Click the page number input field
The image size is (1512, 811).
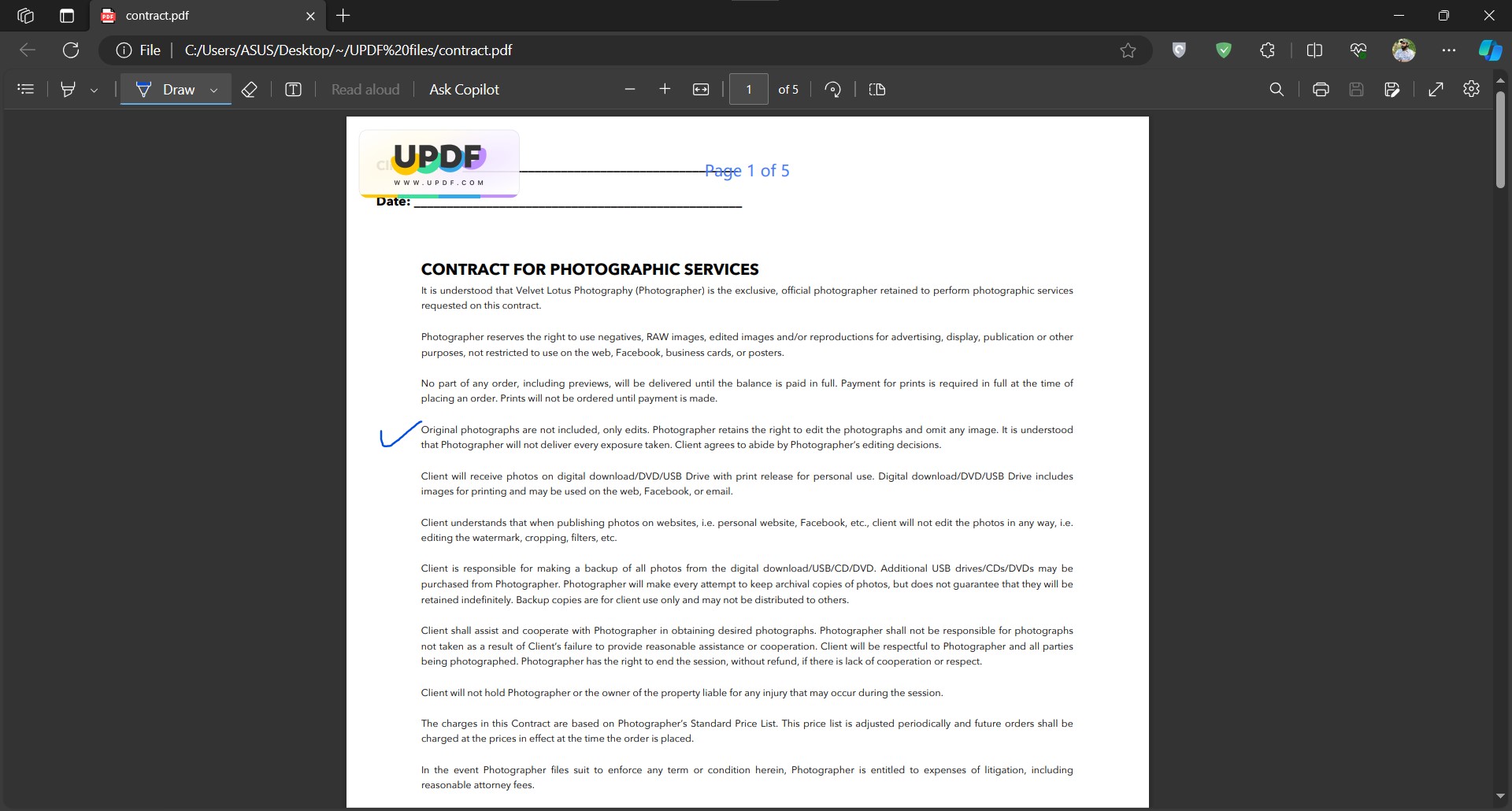(748, 89)
